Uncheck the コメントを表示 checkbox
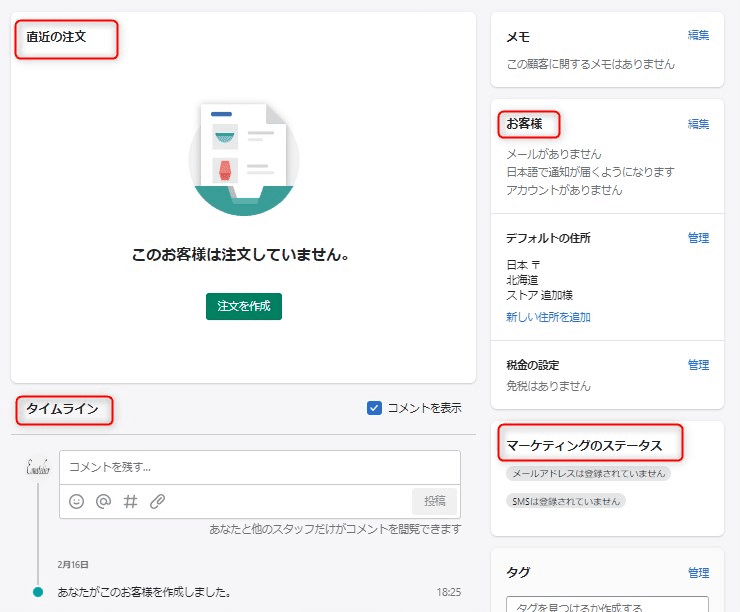This screenshot has height=612, width=740. point(374,408)
